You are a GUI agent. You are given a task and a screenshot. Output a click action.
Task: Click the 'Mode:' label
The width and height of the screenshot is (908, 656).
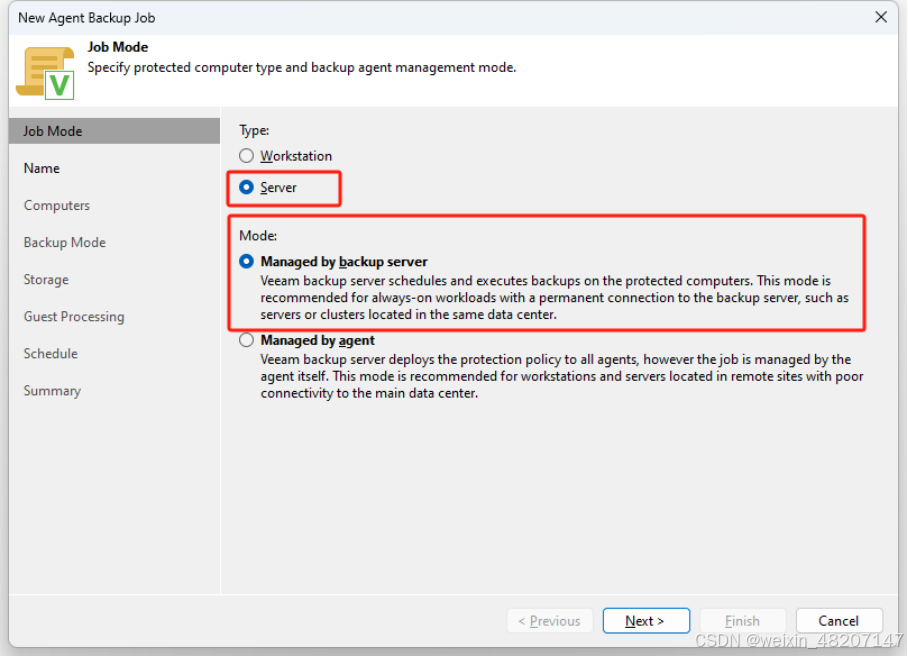[x=258, y=236]
